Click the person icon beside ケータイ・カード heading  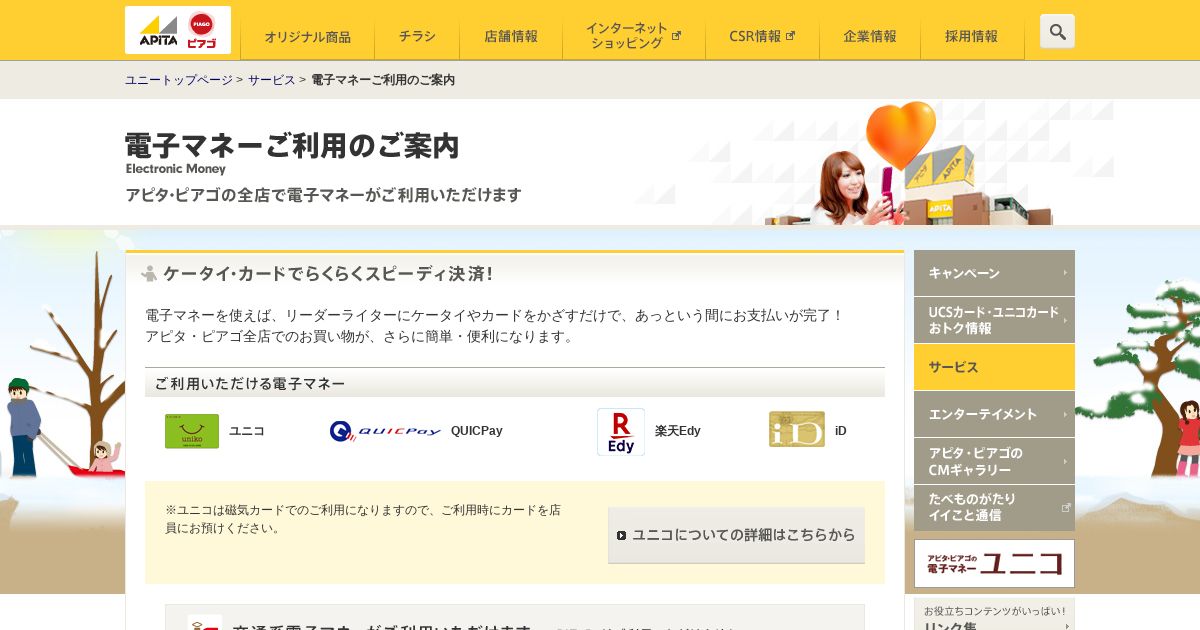pyautogui.click(x=150, y=273)
